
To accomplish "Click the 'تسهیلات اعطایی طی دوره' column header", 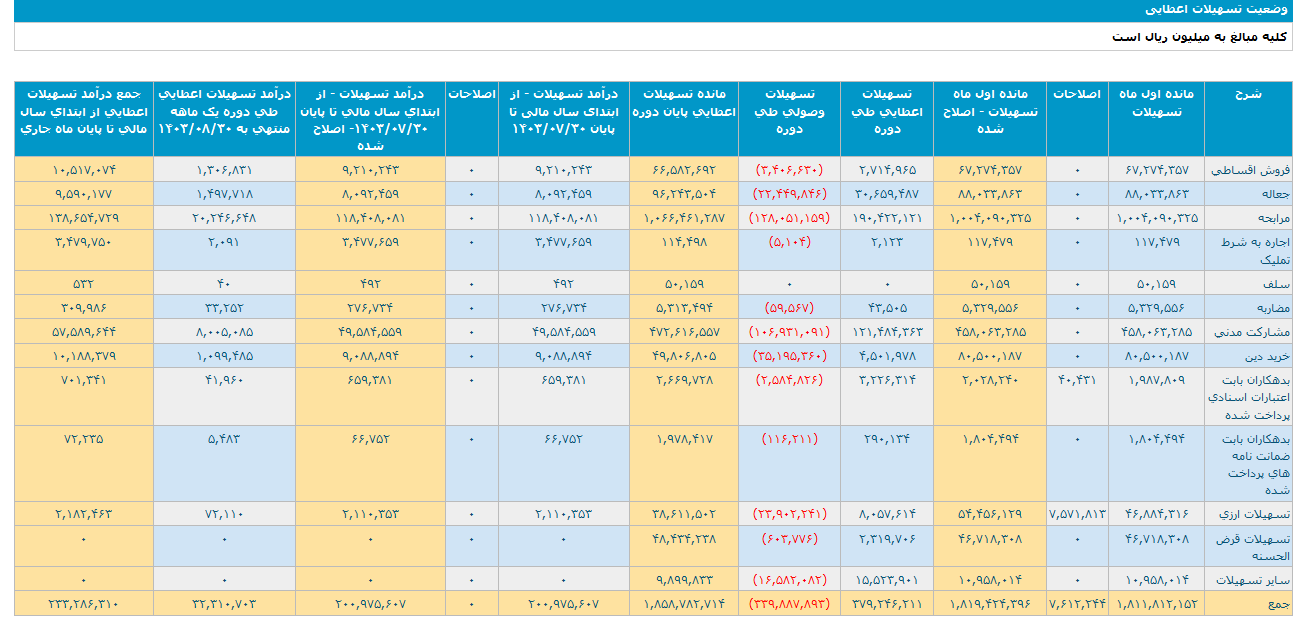I will 887,111.
